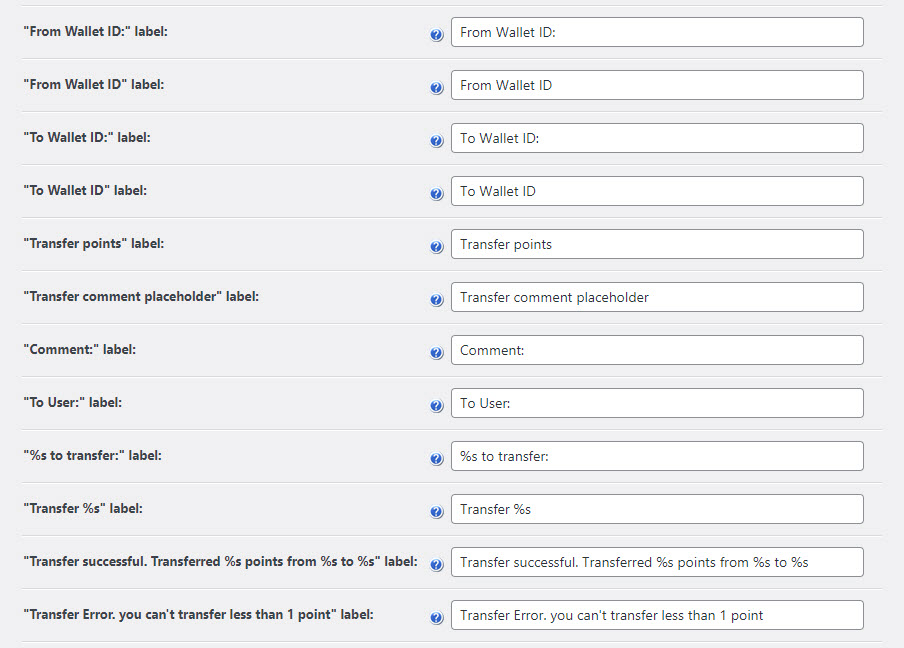Open help icon for "%s to transfer:" label
The height and width of the screenshot is (648, 904).
(436, 459)
